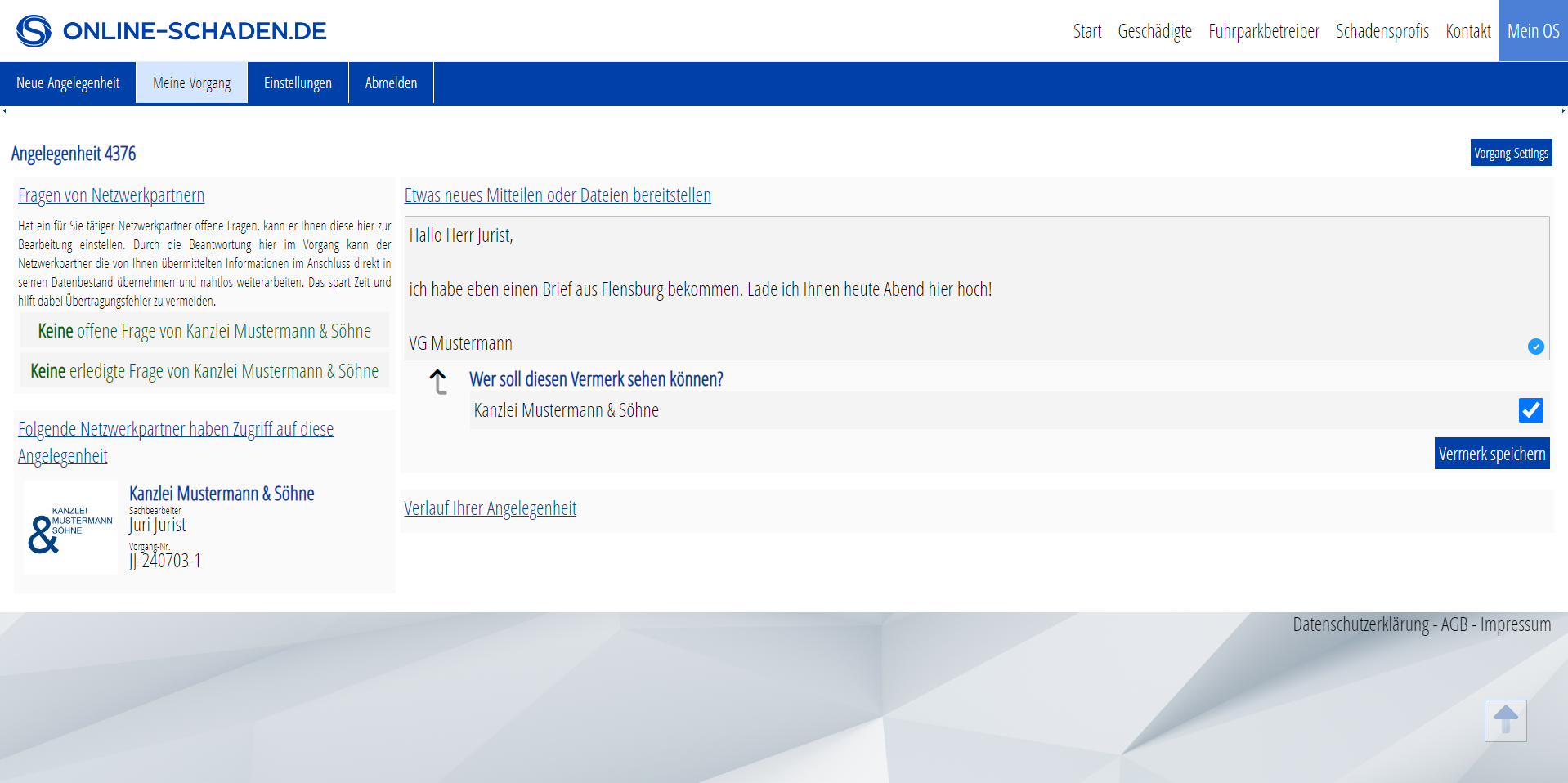Open the Neue Angelegenheit tab
This screenshot has width=1568, height=783.
[68, 83]
